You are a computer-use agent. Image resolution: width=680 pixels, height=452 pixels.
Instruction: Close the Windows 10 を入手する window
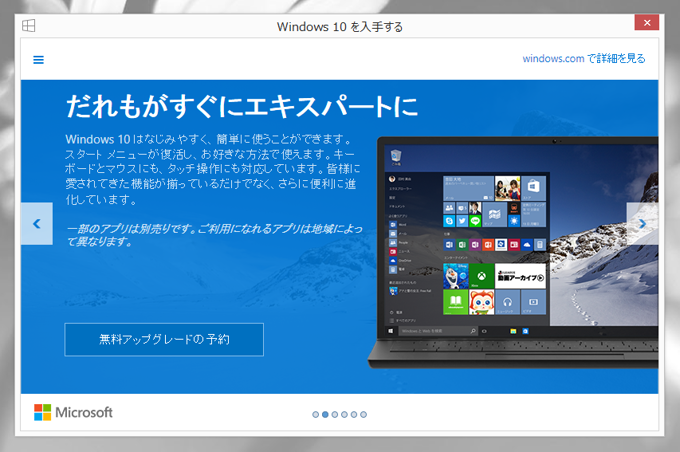pyautogui.click(x=647, y=23)
